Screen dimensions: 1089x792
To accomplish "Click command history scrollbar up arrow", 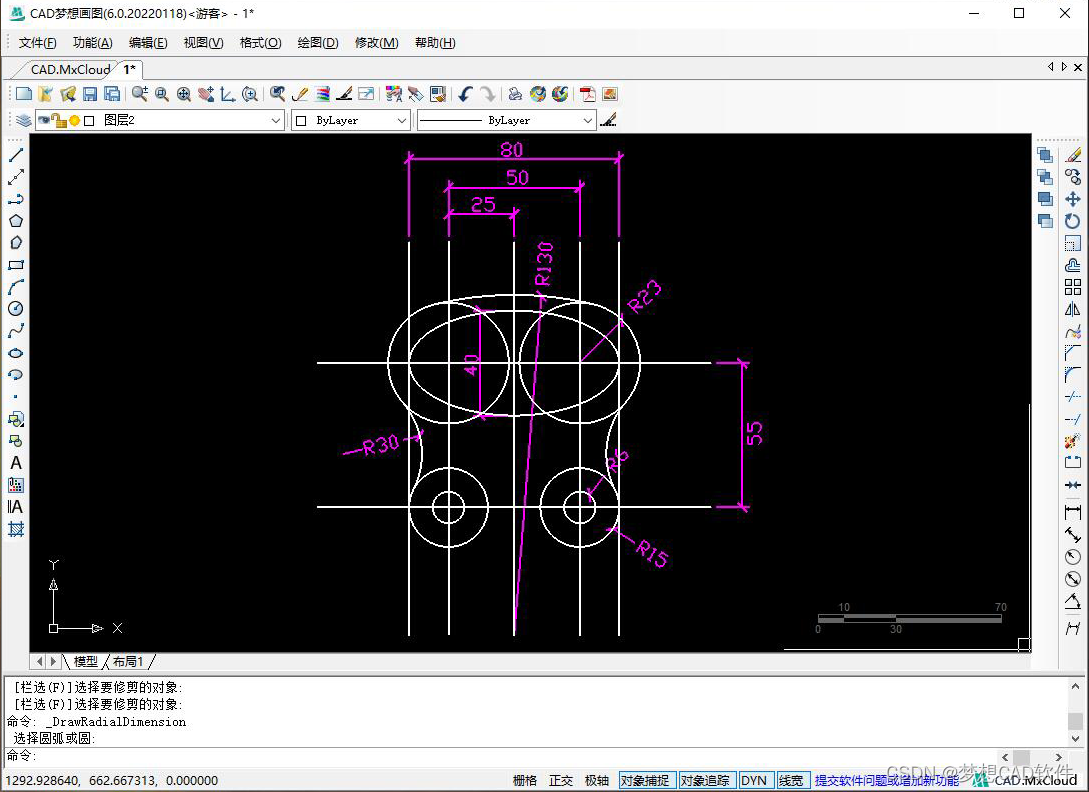I will click(1076, 686).
